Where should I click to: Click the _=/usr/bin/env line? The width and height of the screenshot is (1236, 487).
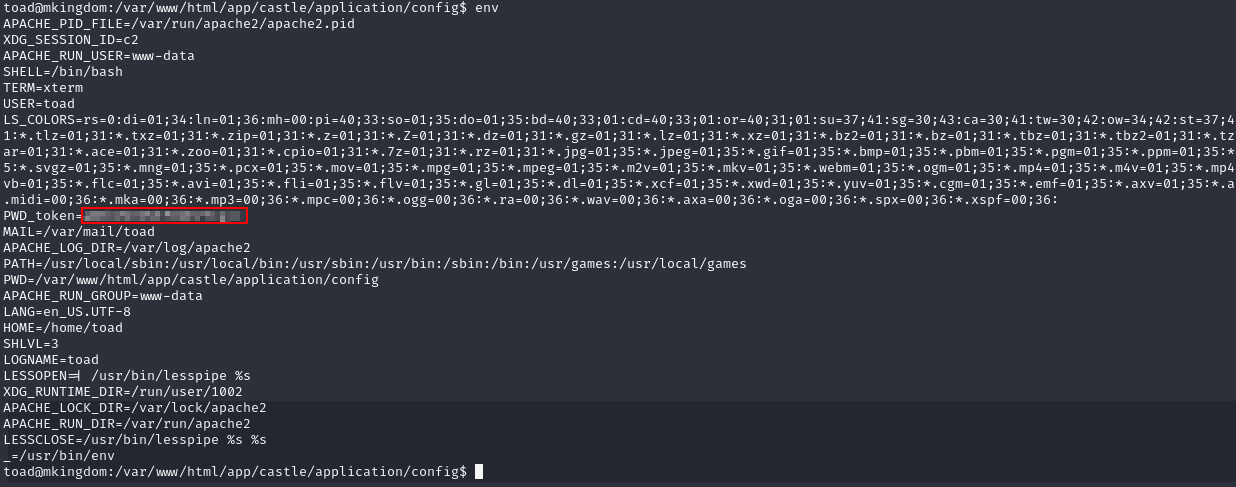click(59, 456)
